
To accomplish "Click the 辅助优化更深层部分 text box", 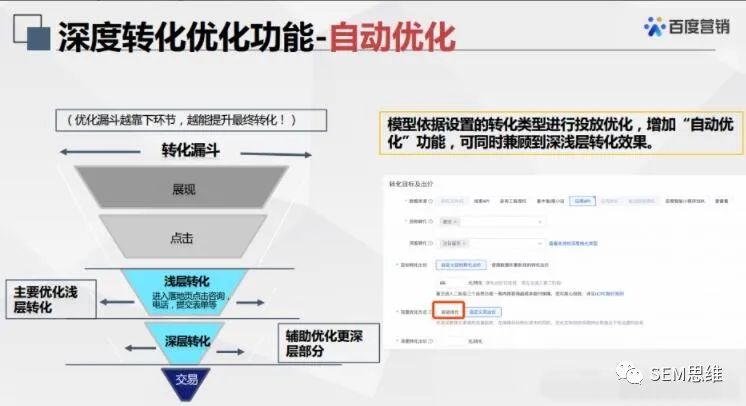I will coord(329,343).
